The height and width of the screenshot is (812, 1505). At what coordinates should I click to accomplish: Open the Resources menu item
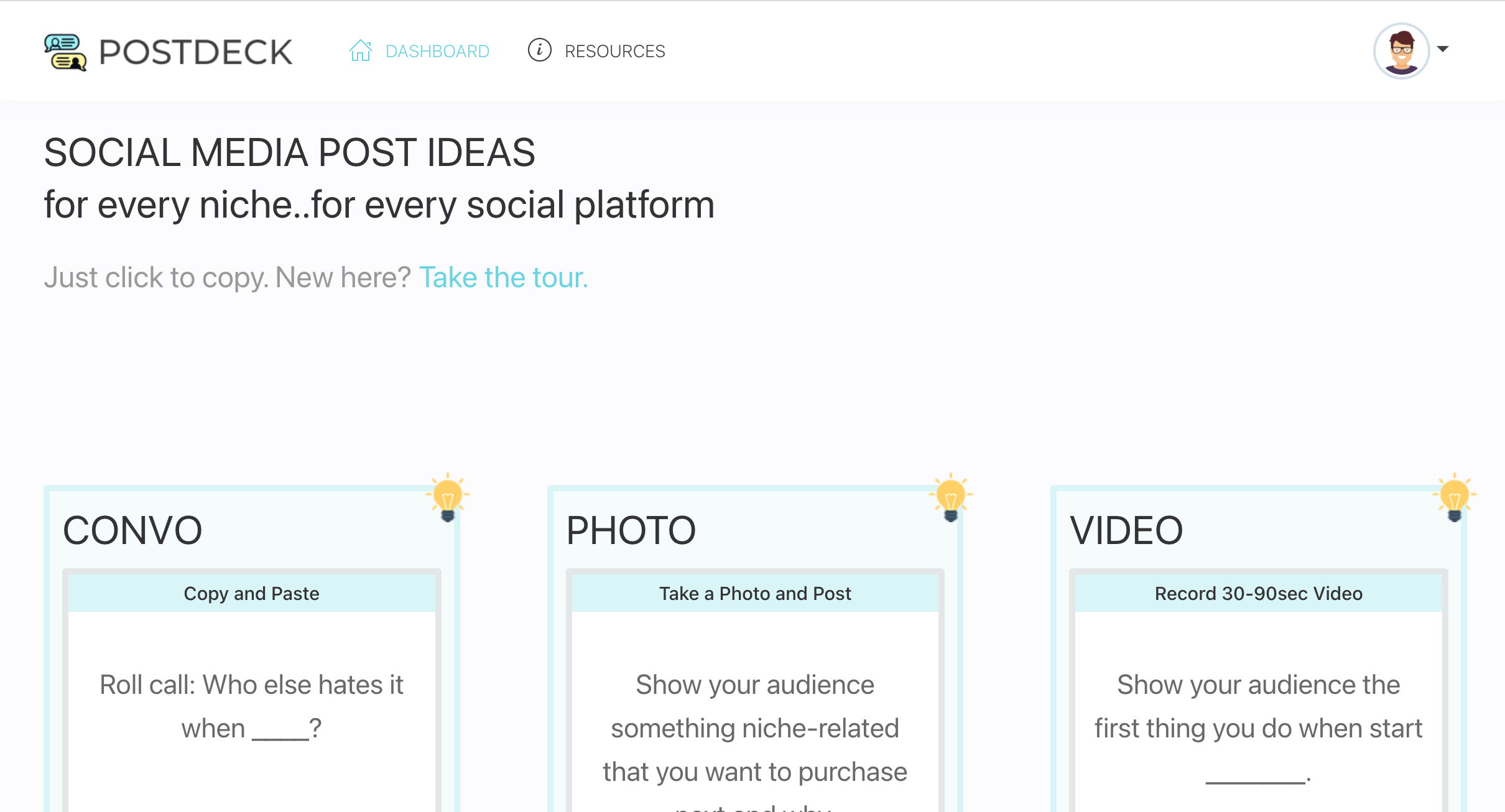(614, 51)
